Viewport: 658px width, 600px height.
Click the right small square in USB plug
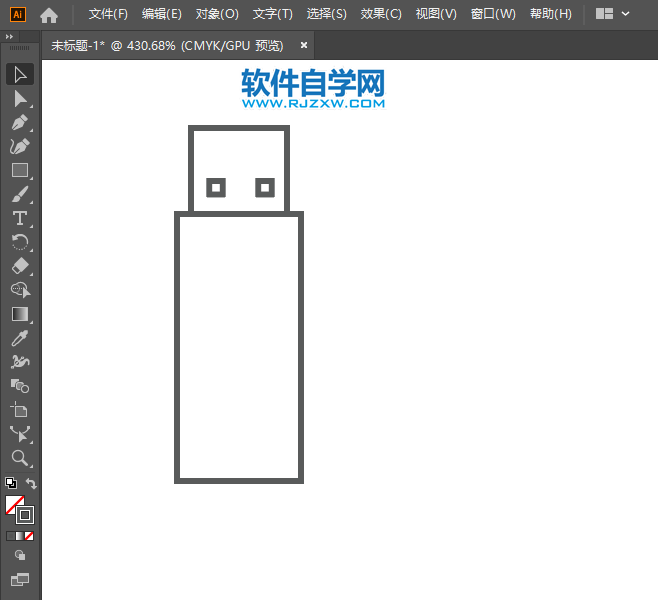click(x=265, y=188)
